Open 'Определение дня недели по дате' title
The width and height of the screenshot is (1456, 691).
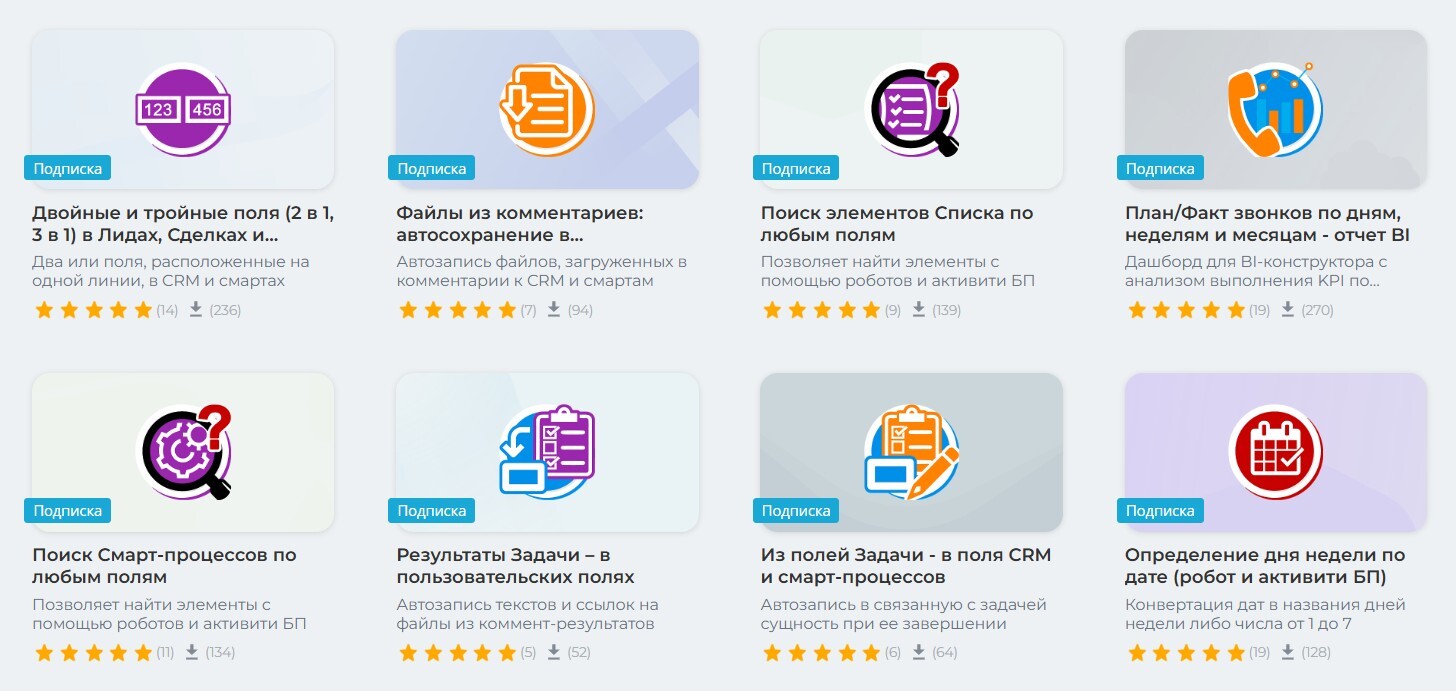1265,566
